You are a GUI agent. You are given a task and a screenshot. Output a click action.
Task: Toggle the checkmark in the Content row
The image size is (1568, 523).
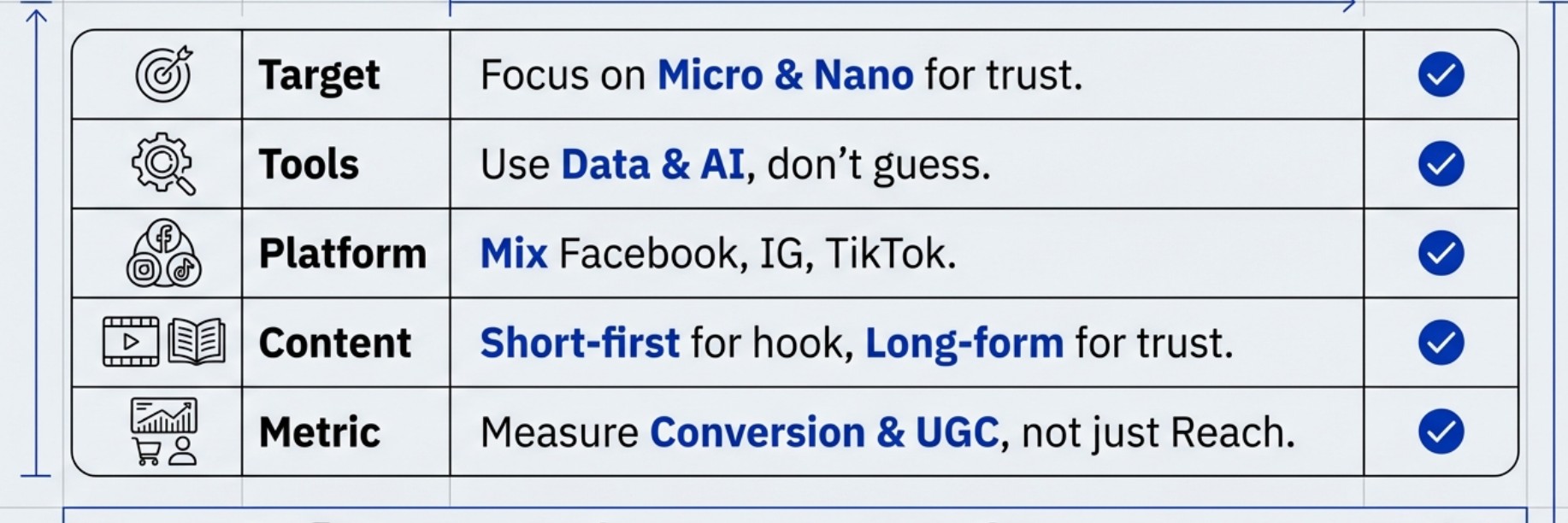point(1441,342)
